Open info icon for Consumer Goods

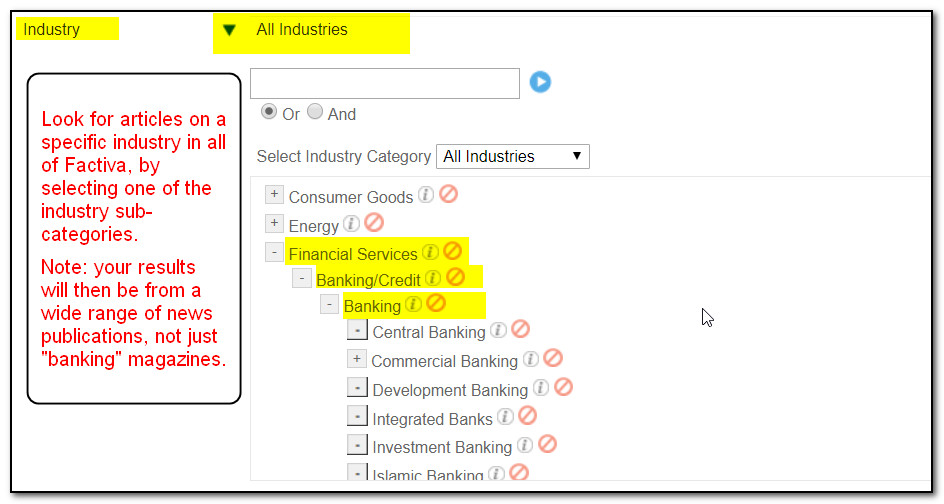[426, 194]
